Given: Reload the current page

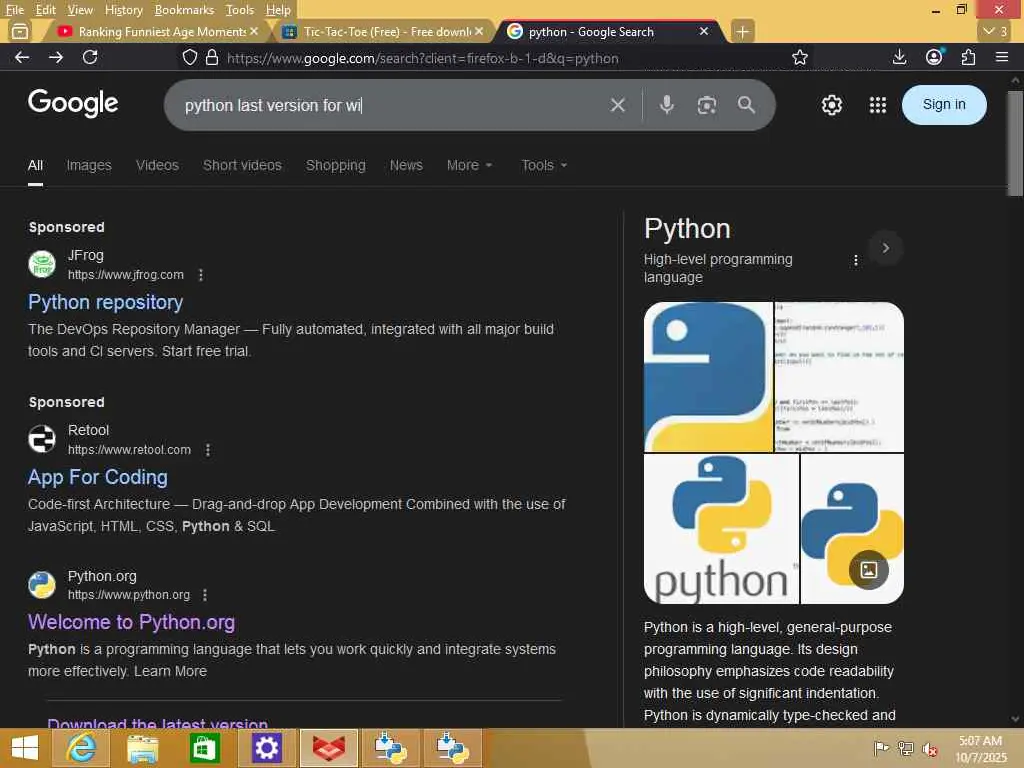Looking at the screenshot, I should [x=90, y=57].
